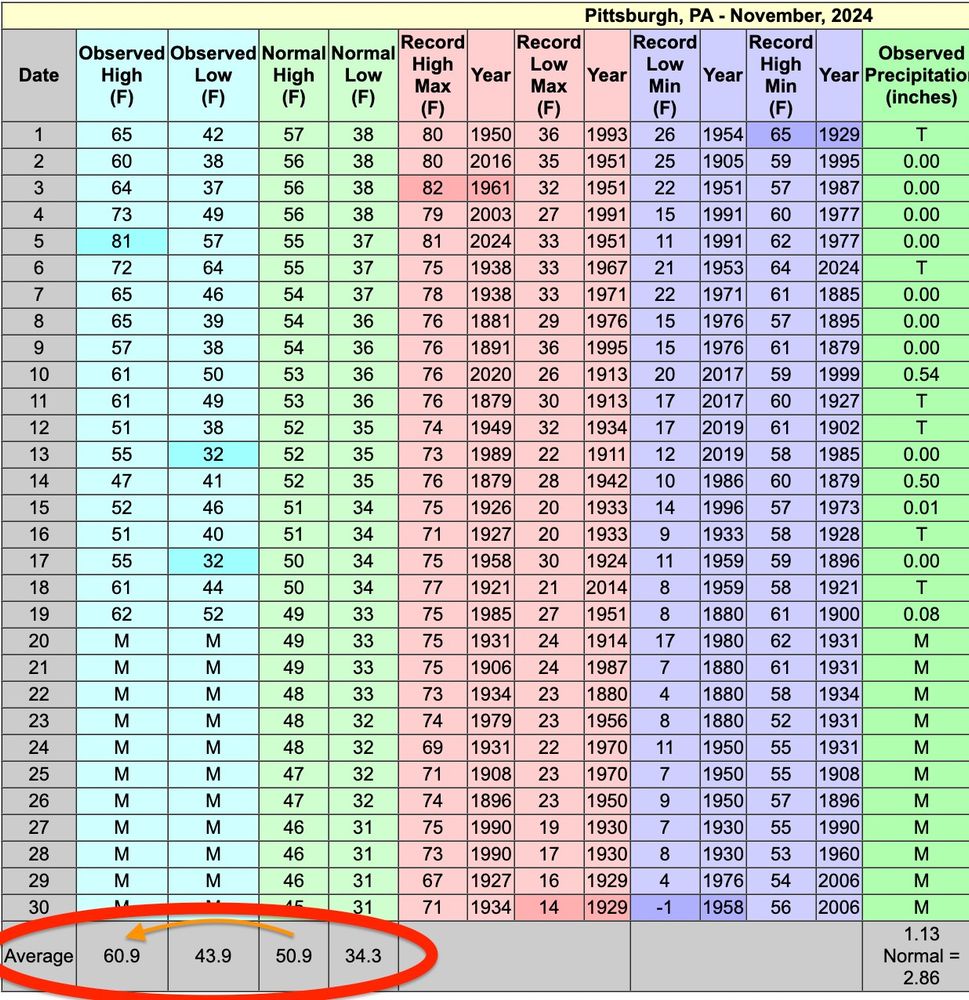Click the highlighted 65 record high minimum for 1929

[x=781, y=134]
